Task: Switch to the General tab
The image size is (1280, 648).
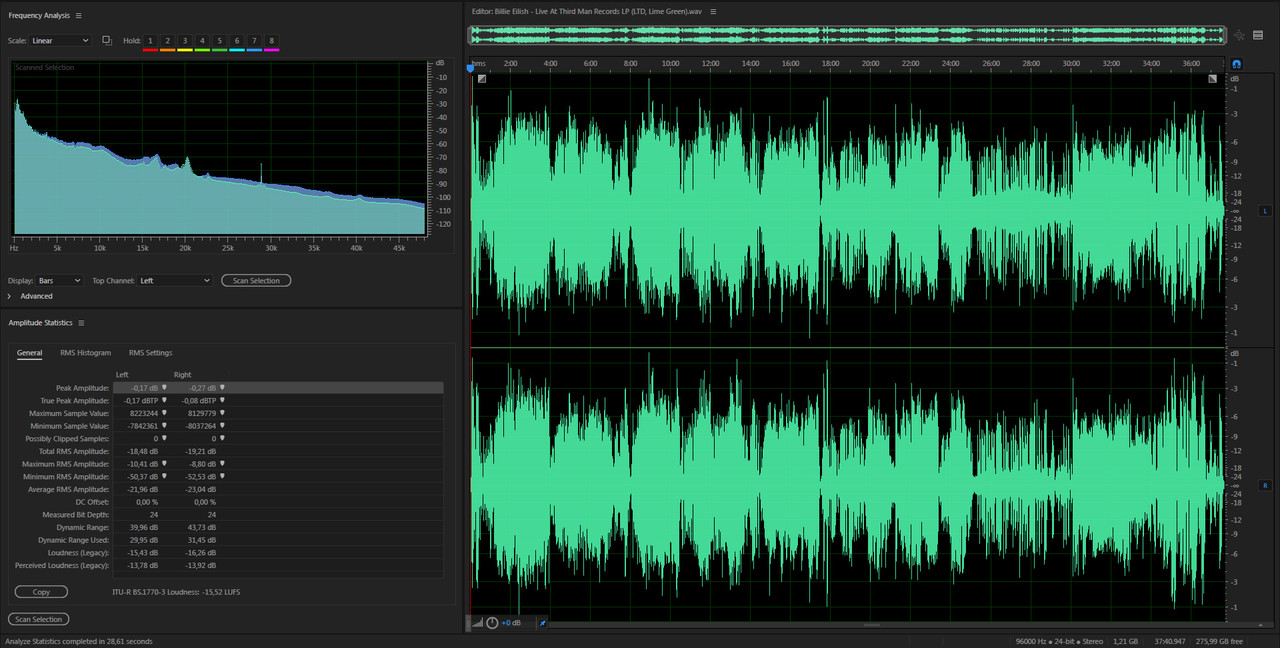Action: click(x=29, y=353)
